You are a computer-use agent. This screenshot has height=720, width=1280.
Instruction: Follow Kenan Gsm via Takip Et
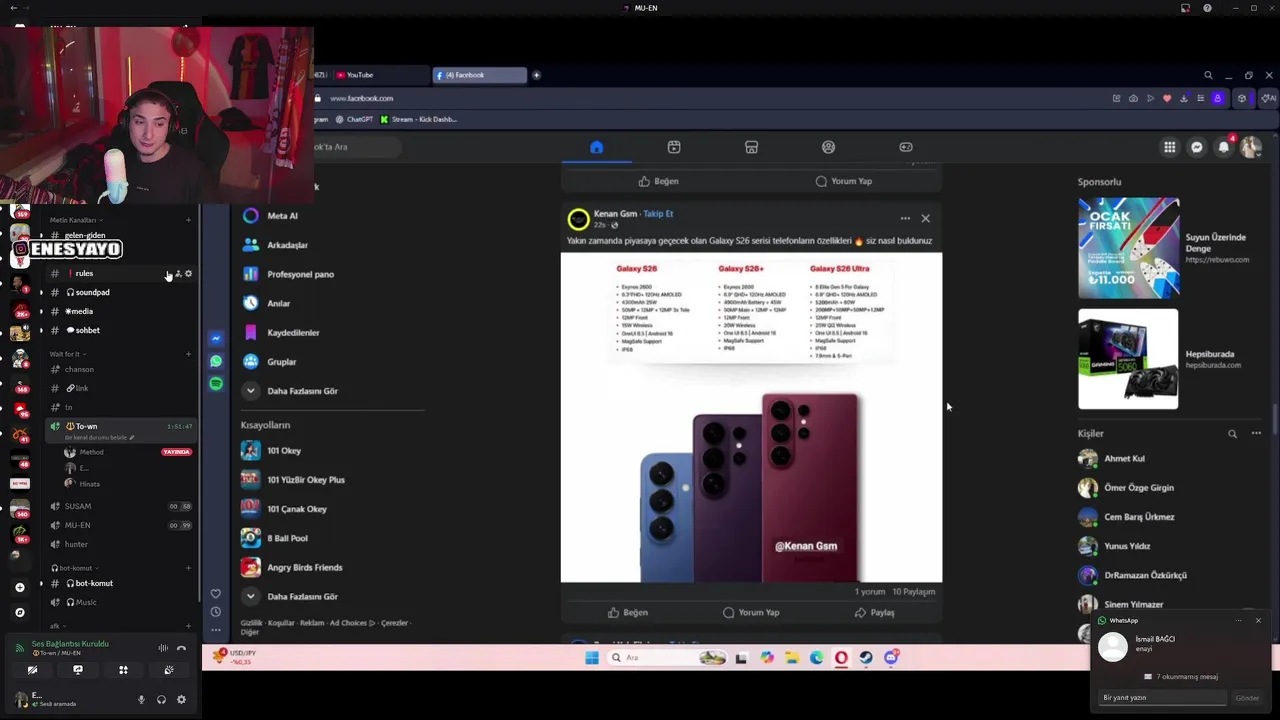pyautogui.click(x=658, y=213)
